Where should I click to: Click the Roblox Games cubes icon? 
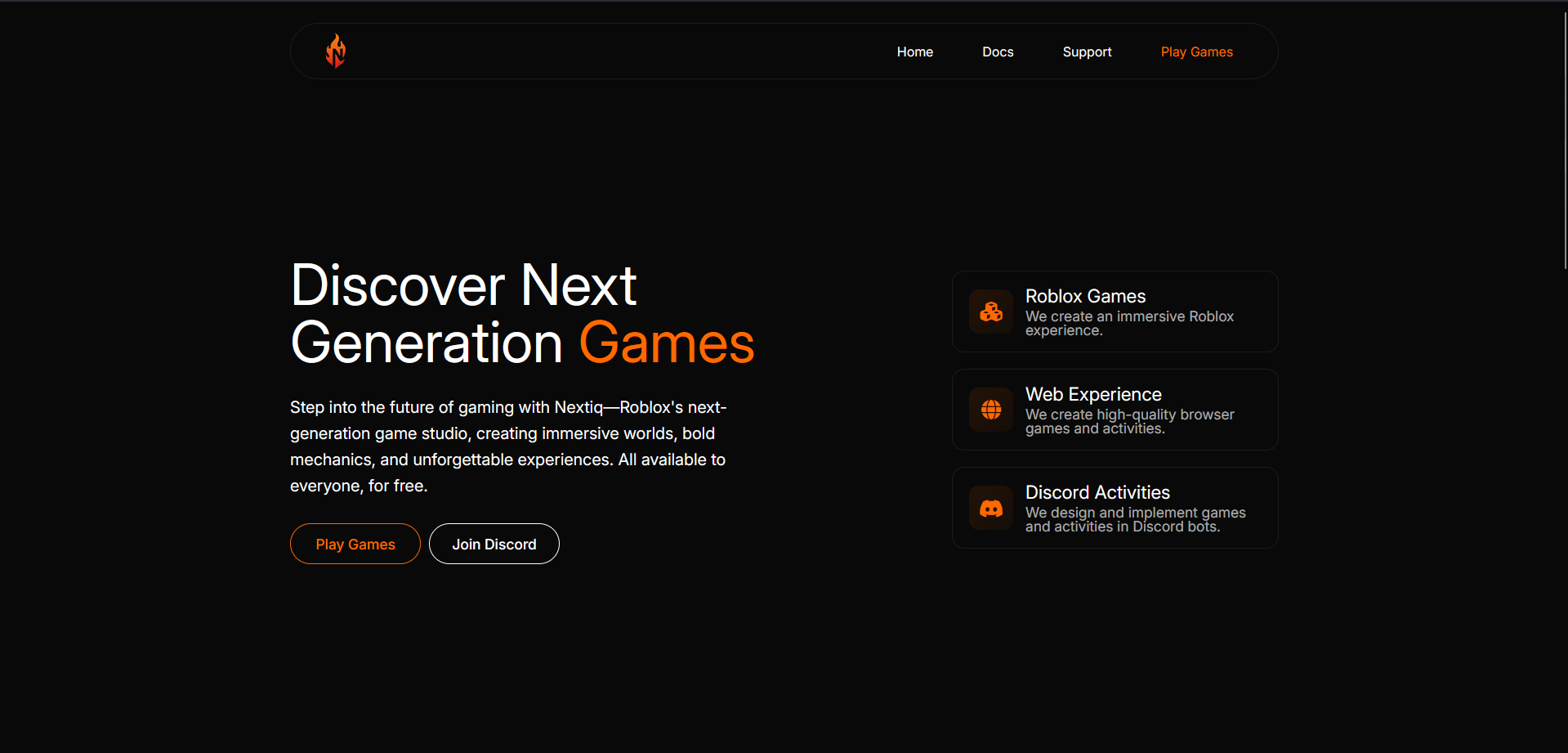tap(991, 312)
